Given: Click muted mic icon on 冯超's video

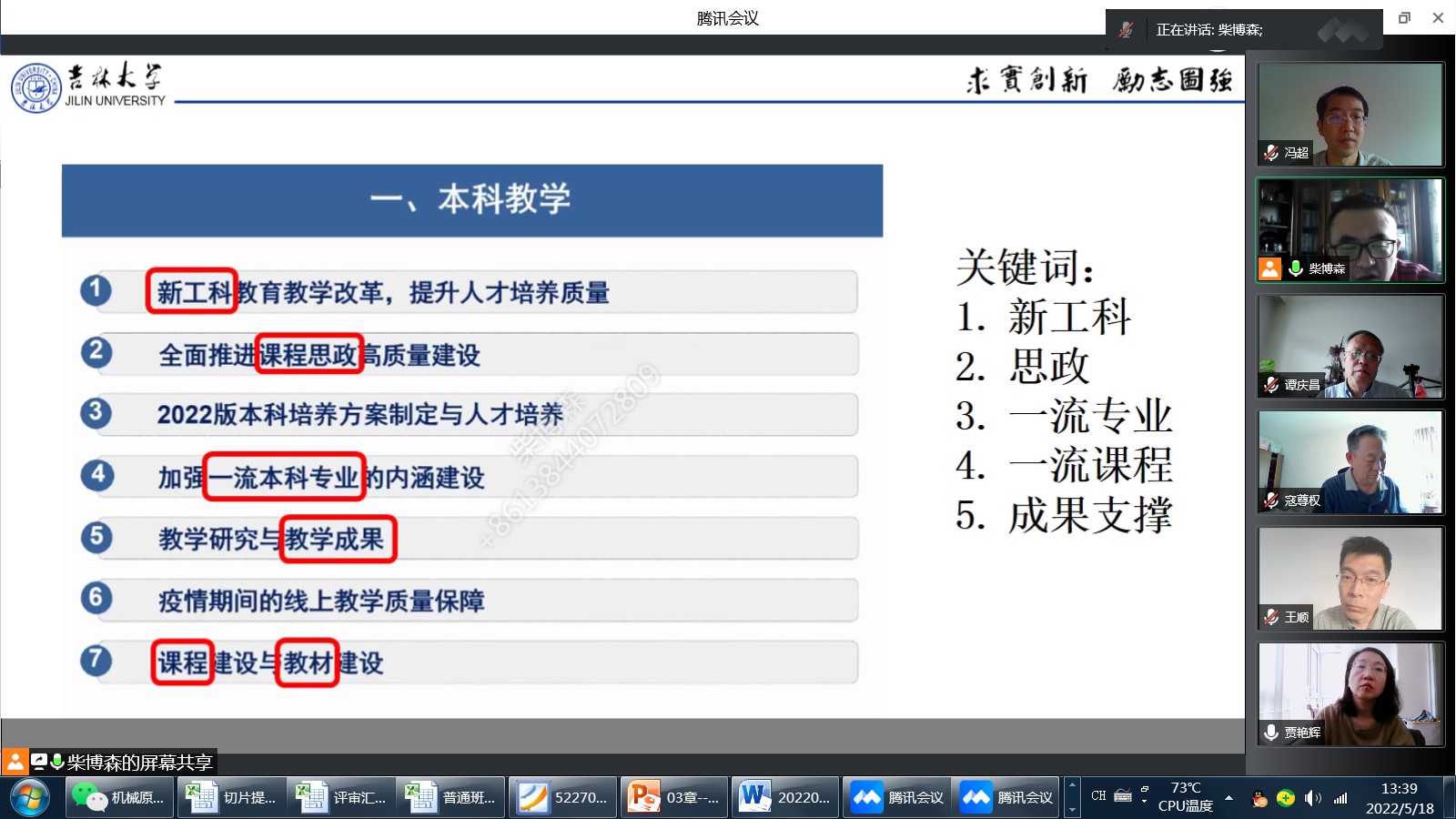Looking at the screenshot, I should [x=1271, y=153].
